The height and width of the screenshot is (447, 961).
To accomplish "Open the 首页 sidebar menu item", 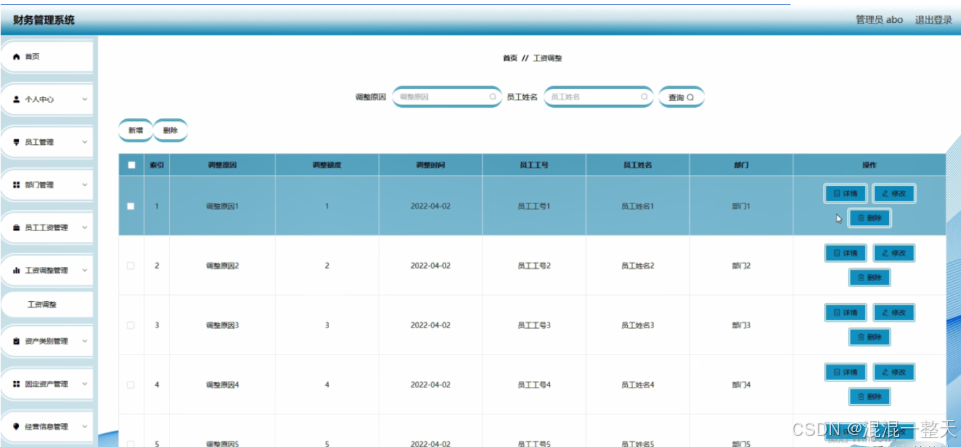I will 47,56.
